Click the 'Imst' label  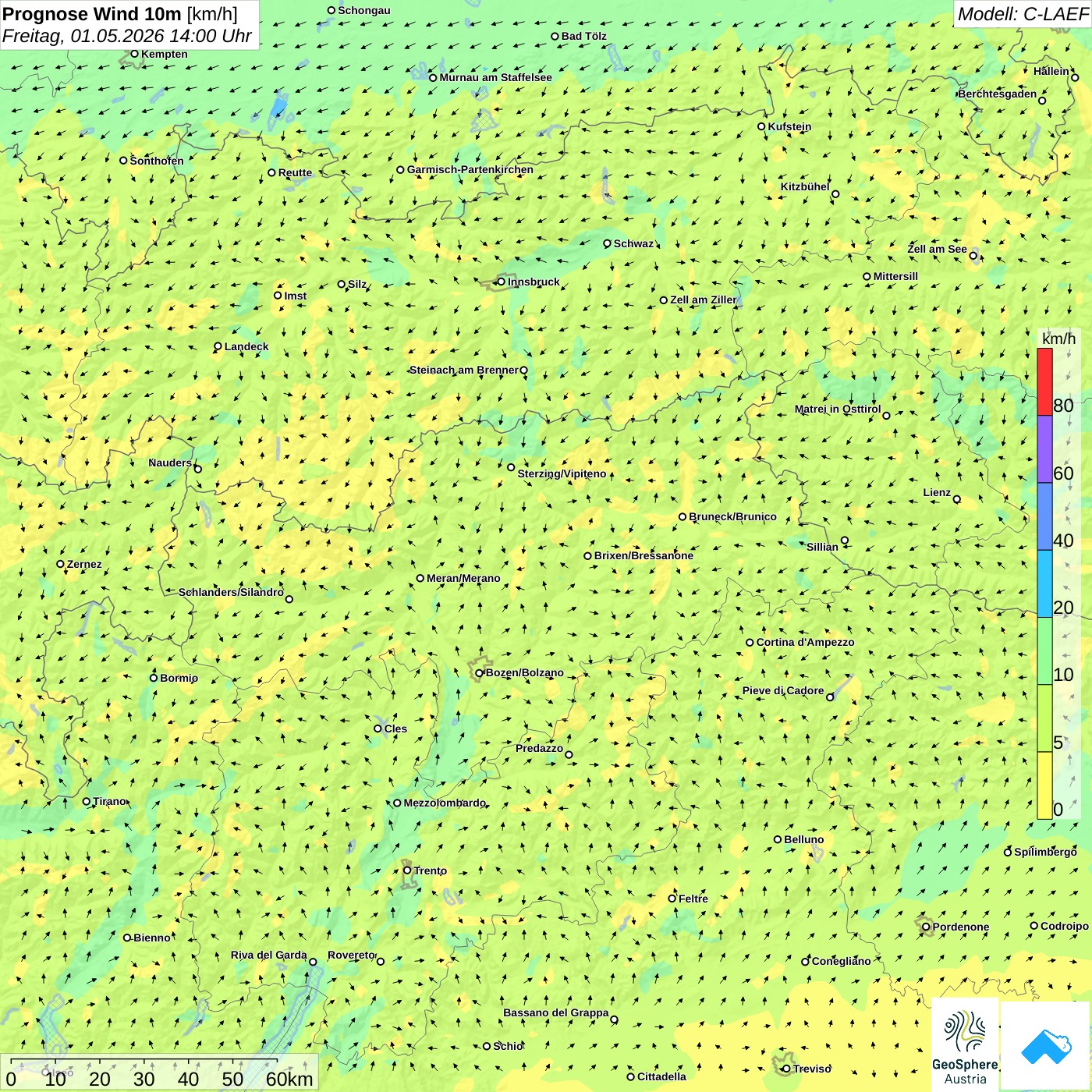(x=295, y=296)
